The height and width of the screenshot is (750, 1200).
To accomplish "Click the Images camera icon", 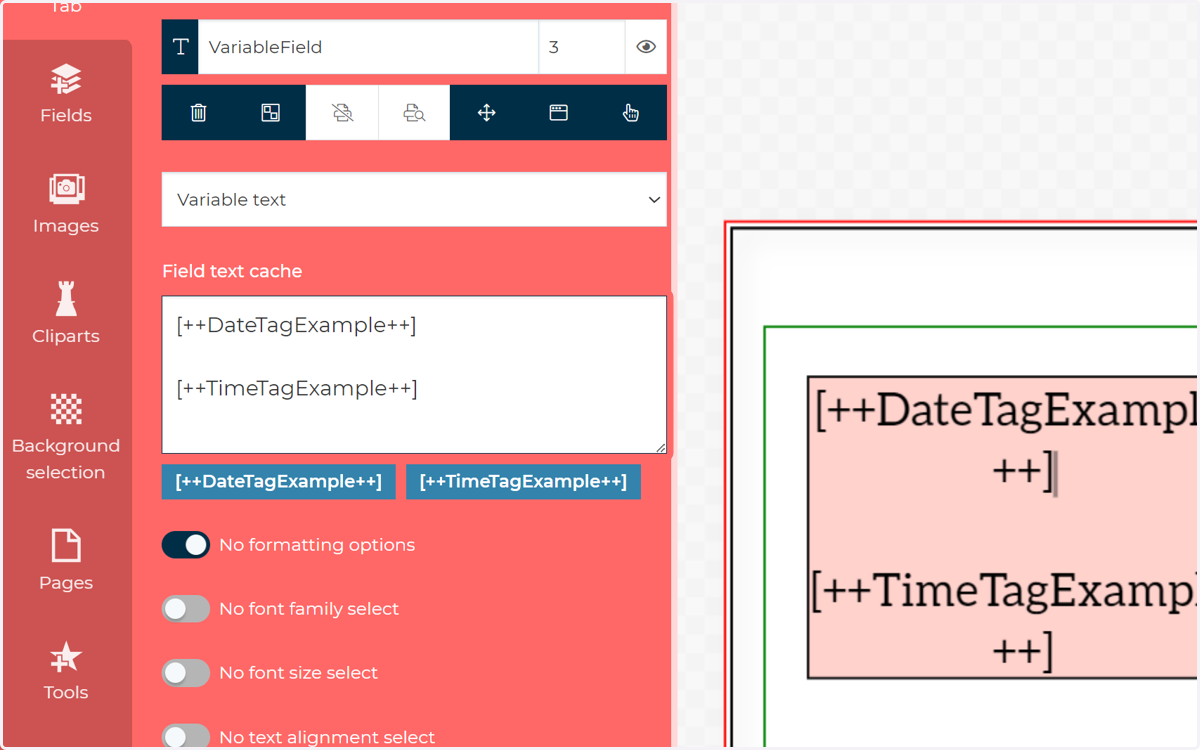I will 66,188.
